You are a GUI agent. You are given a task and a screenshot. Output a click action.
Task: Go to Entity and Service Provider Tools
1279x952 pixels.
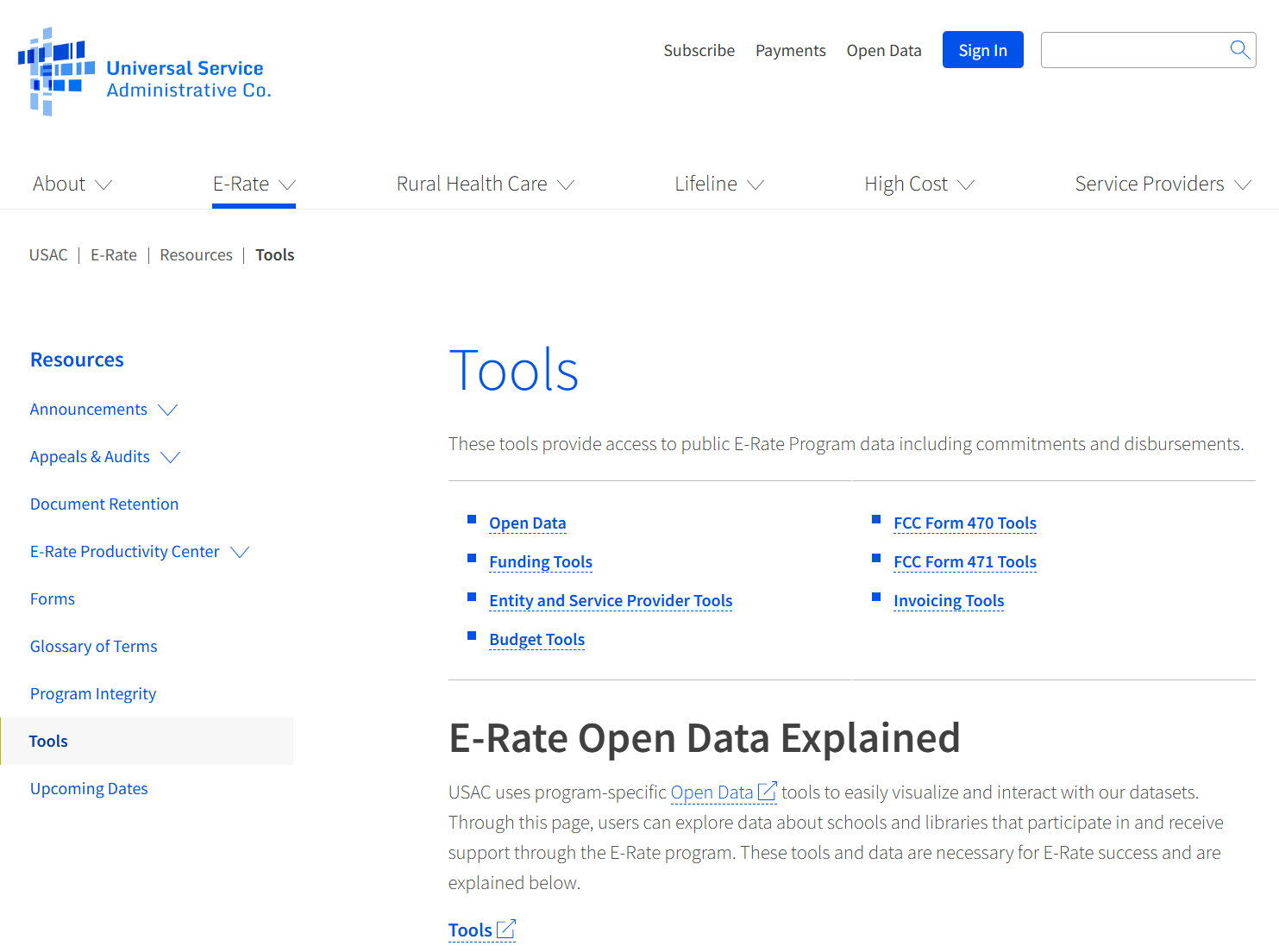point(610,601)
